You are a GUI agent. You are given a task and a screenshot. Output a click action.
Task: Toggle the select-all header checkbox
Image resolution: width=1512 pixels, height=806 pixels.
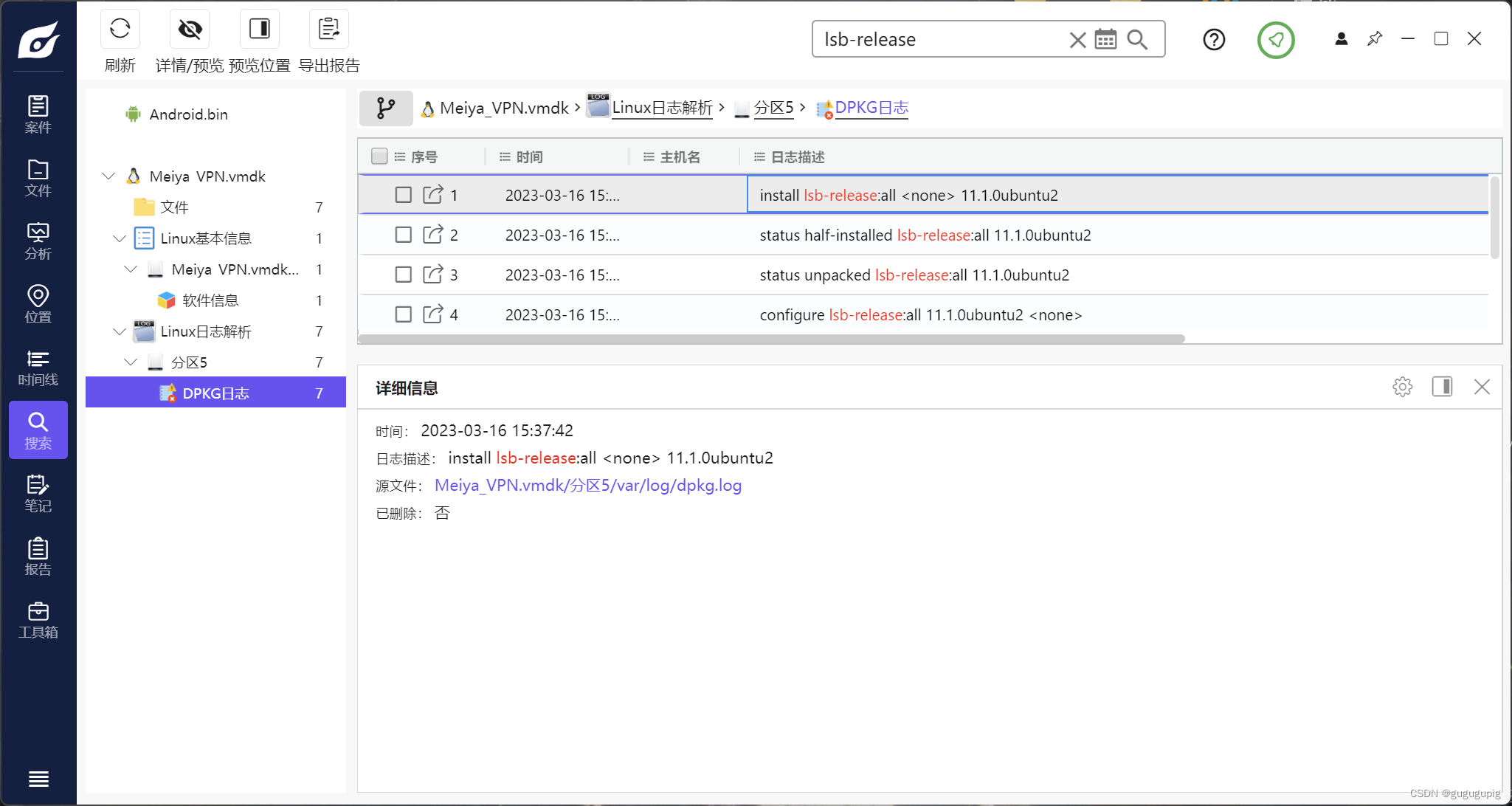pos(379,156)
